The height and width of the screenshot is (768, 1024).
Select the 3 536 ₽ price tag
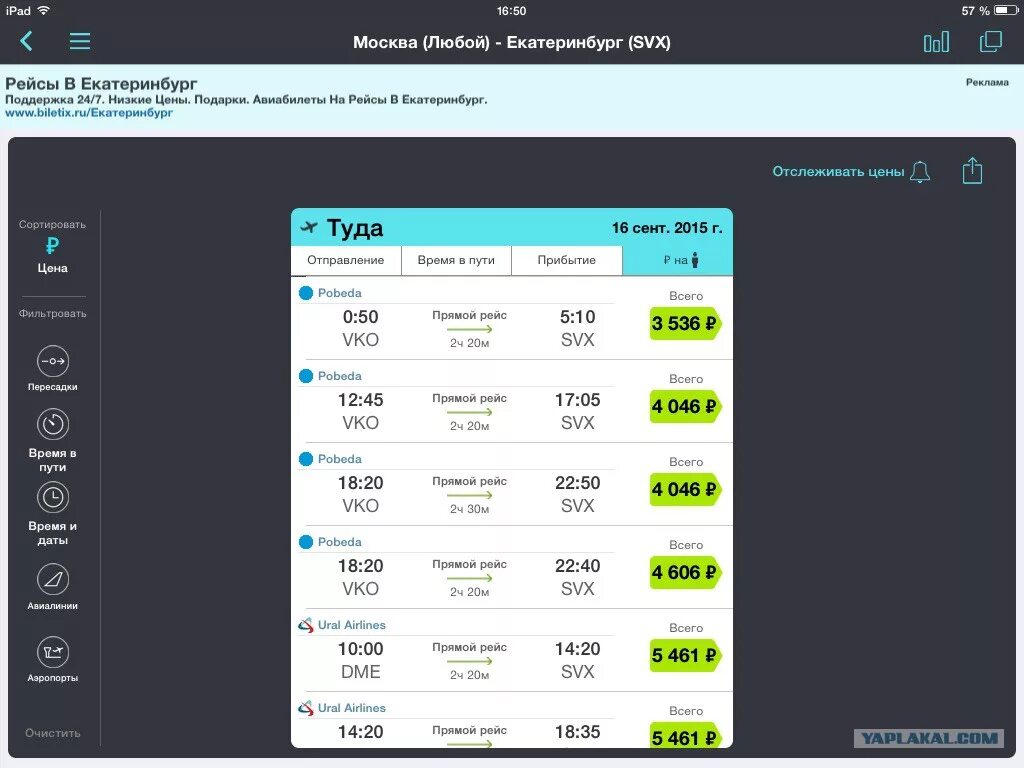[685, 323]
